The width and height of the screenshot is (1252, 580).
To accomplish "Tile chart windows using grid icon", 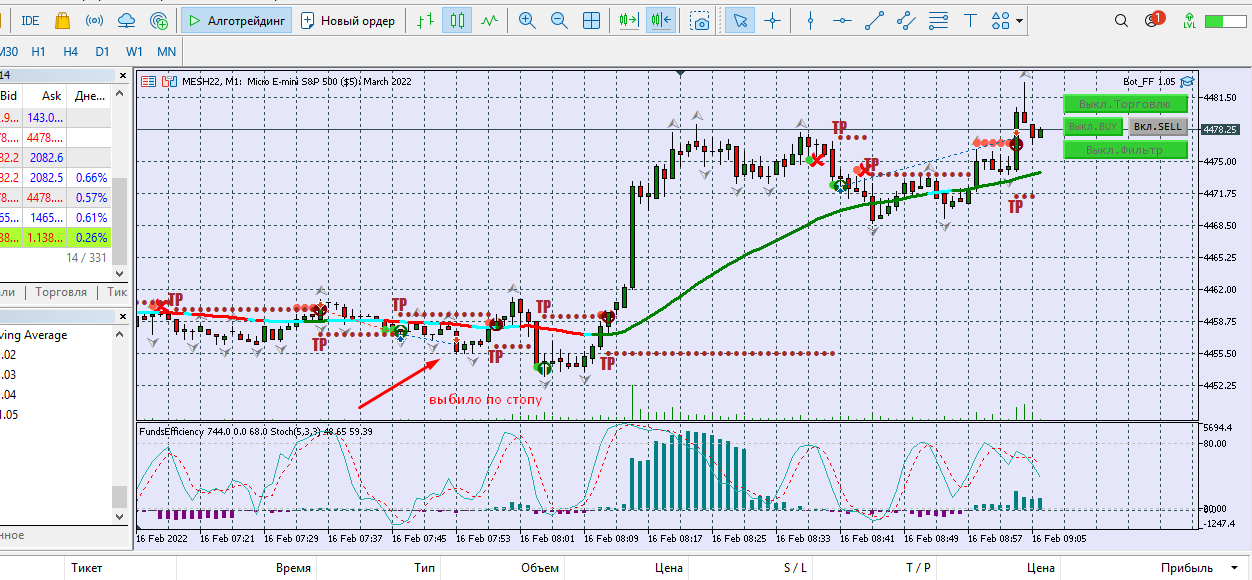I will pyautogui.click(x=591, y=20).
